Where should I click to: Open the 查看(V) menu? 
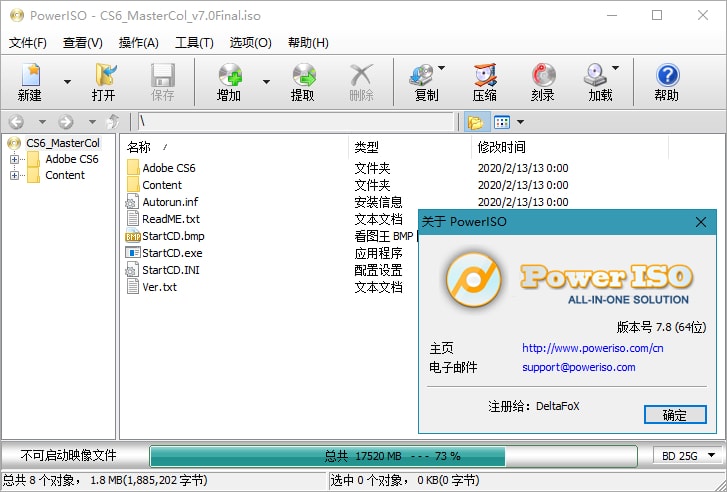[83, 43]
